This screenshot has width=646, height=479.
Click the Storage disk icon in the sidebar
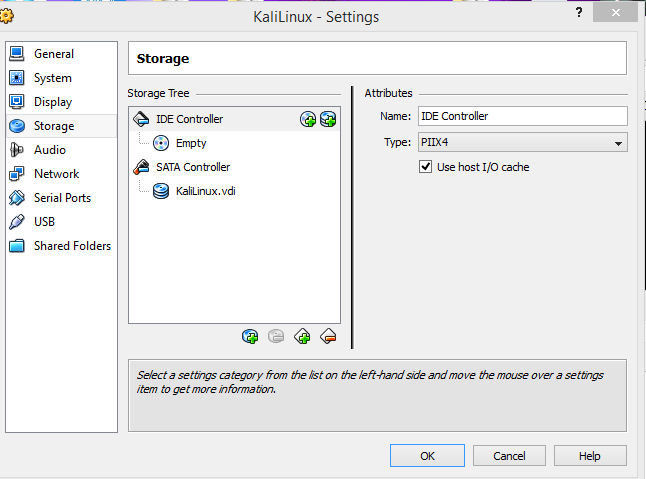point(17,126)
